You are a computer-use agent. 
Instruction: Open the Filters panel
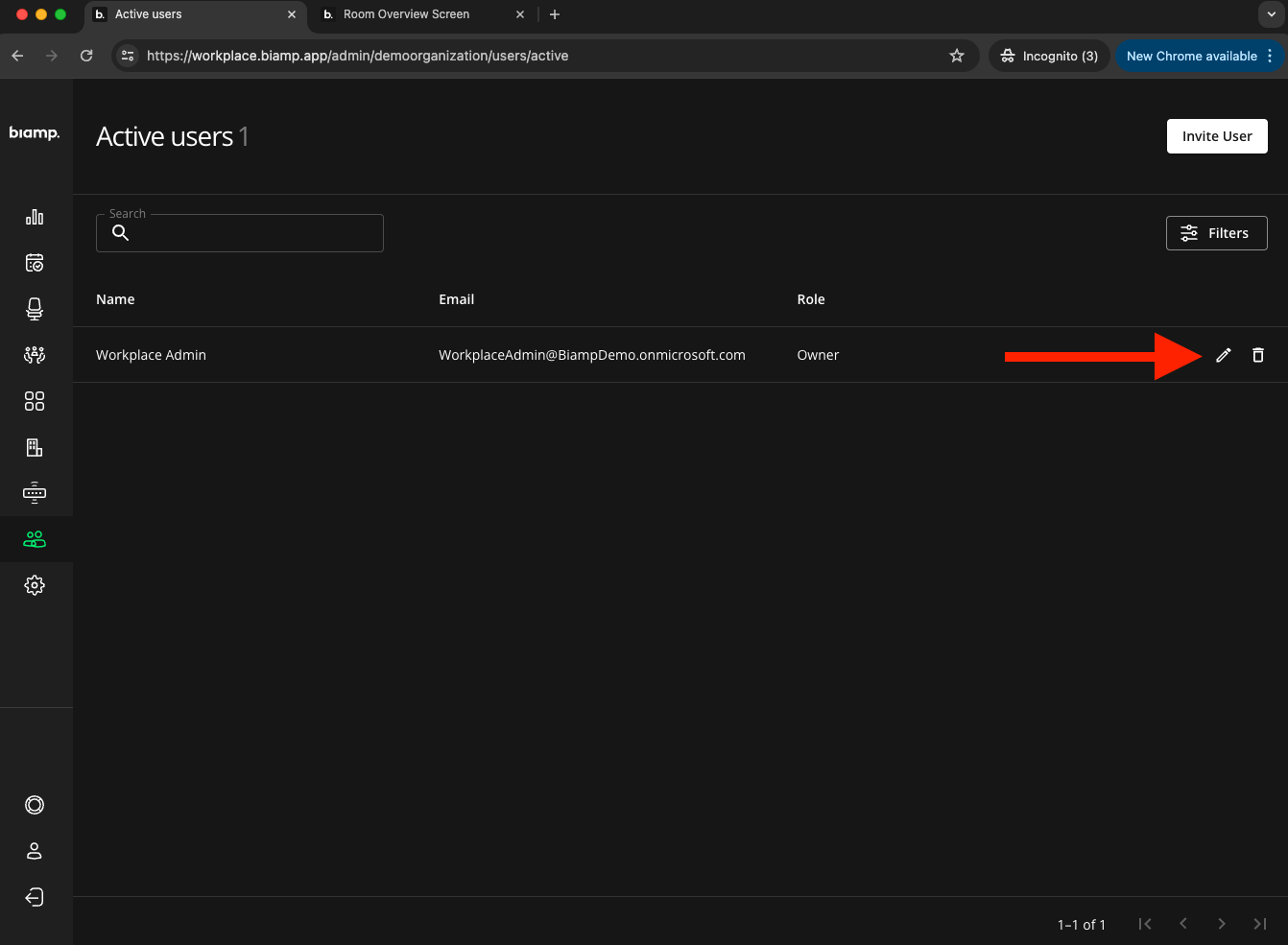[1217, 233]
